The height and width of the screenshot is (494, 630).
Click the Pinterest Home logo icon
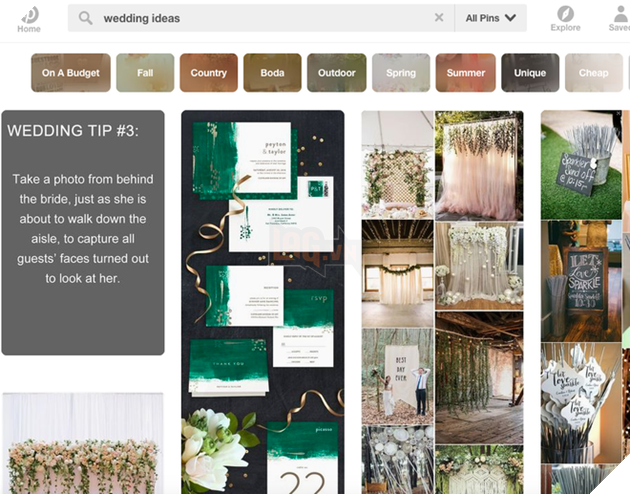click(29, 14)
